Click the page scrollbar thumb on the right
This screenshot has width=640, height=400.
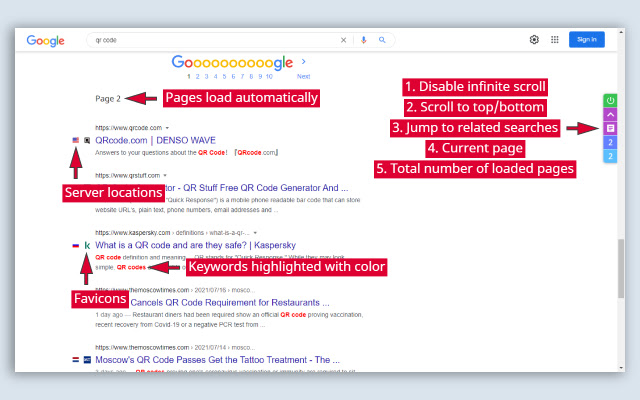(x=621, y=269)
